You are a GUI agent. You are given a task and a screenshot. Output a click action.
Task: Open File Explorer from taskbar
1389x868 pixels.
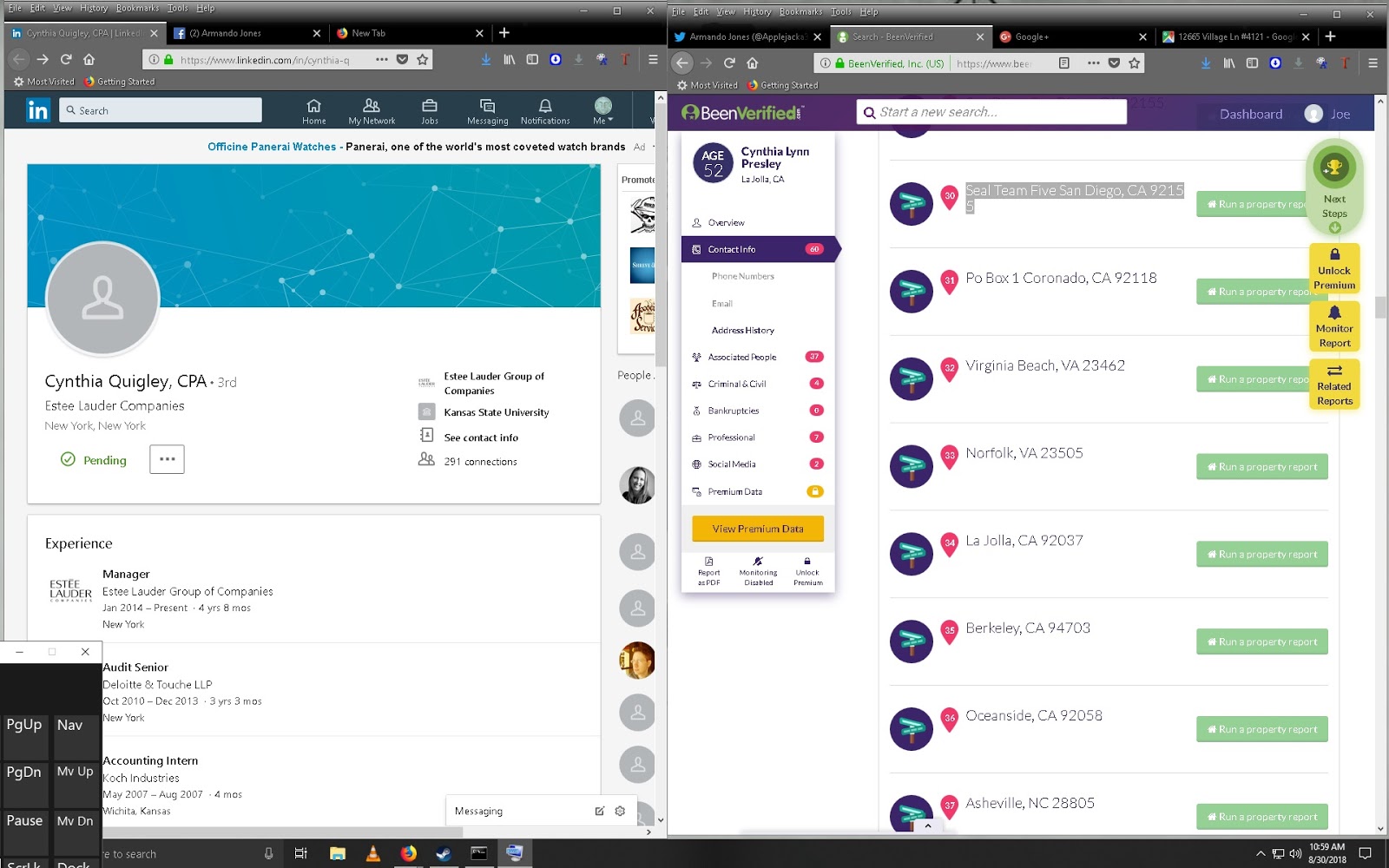[x=338, y=853]
